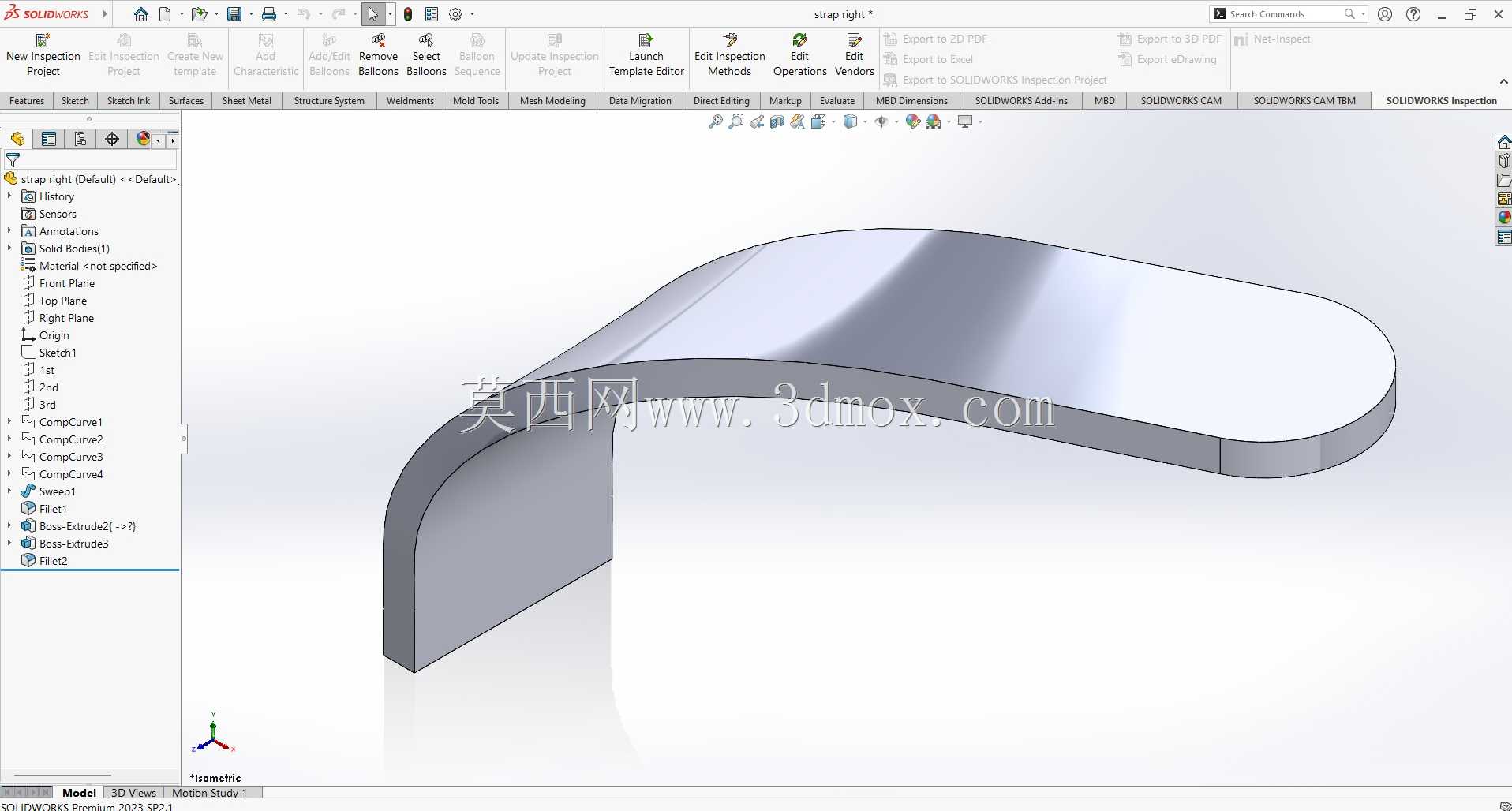The width and height of the screenshot is (1512, 811).
Task: Click View Settings monitor icon
Action: (964, 121)
